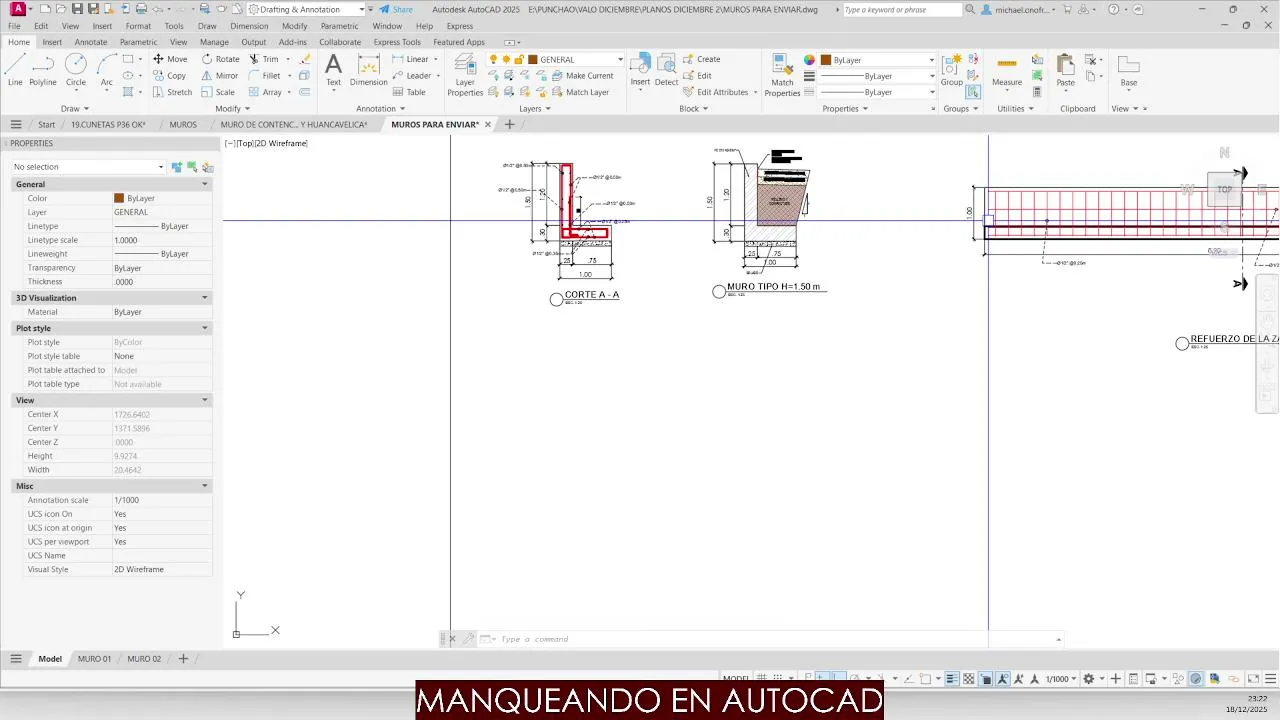
Task: Click the Match Properties tool
Action: [782, 75]
